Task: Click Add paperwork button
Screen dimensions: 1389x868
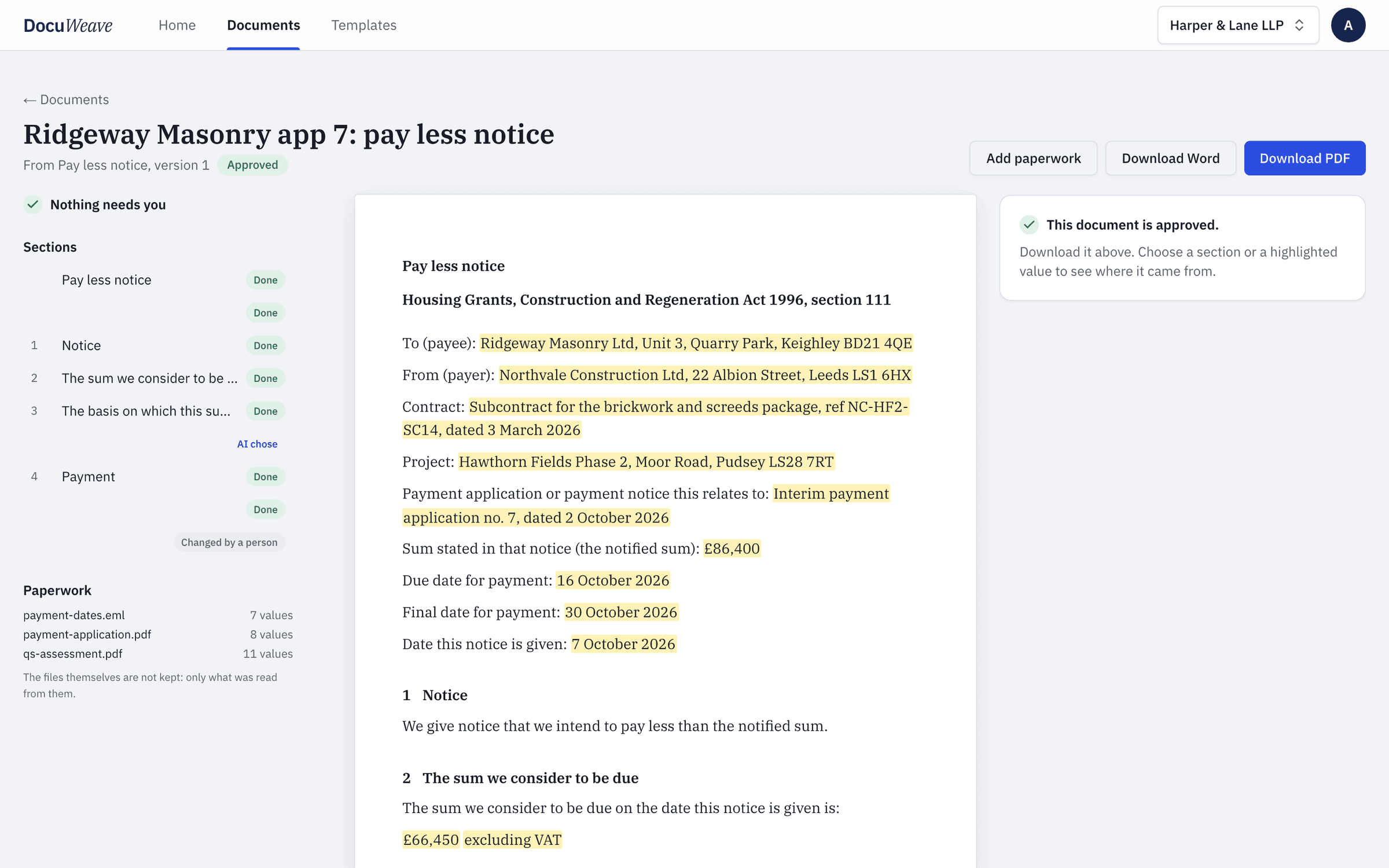Action: click(1033, 158)
